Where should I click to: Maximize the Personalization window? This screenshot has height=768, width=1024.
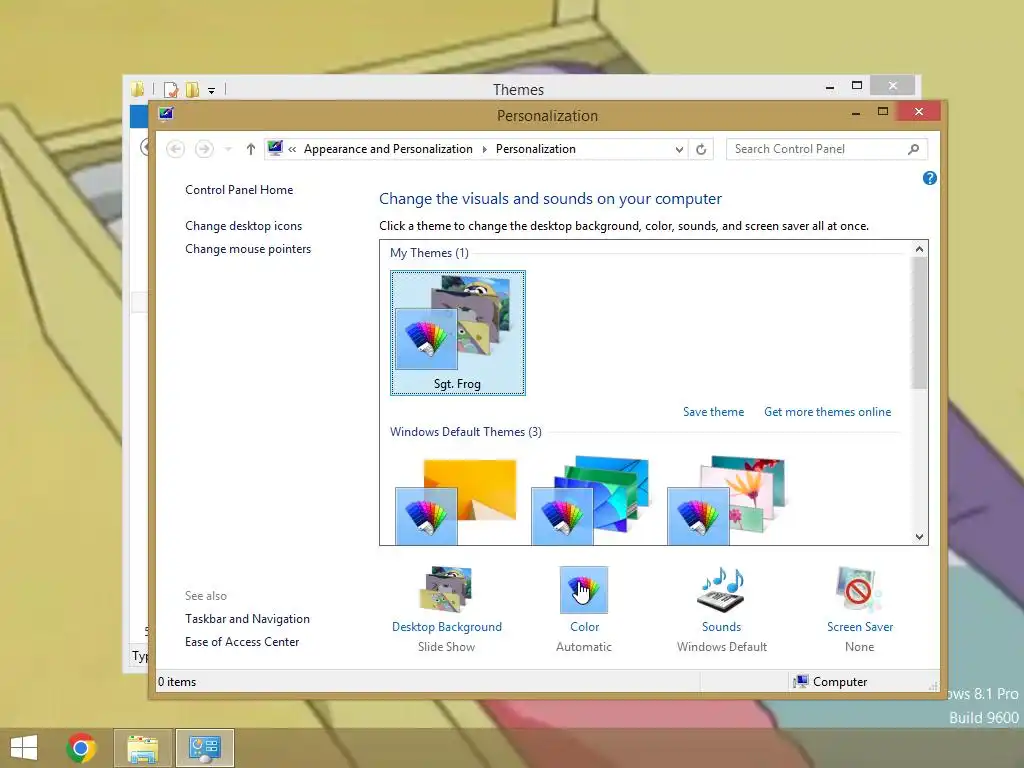(883, 112)
